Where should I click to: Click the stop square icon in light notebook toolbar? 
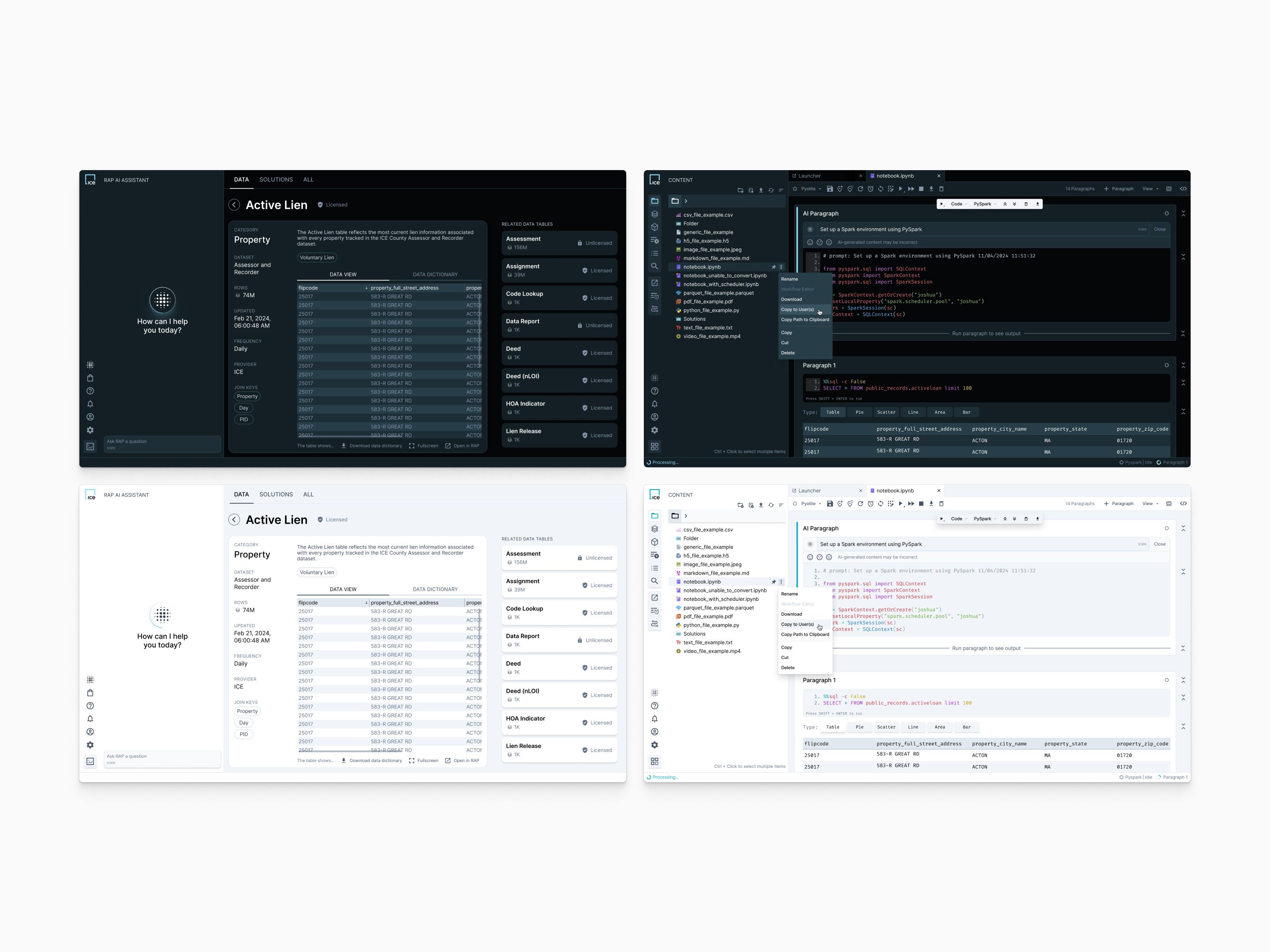pyautogui.click(x=921, y=504)
